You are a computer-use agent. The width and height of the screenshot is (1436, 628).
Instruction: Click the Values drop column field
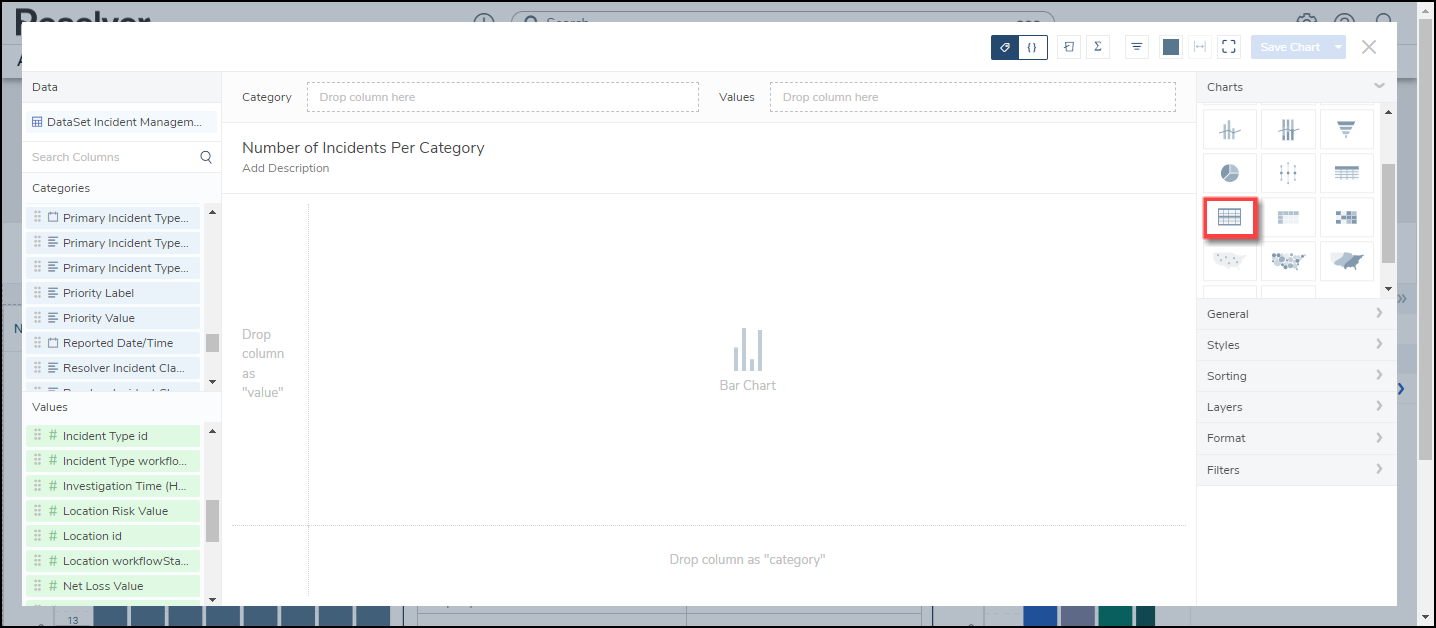coord(973,97)
